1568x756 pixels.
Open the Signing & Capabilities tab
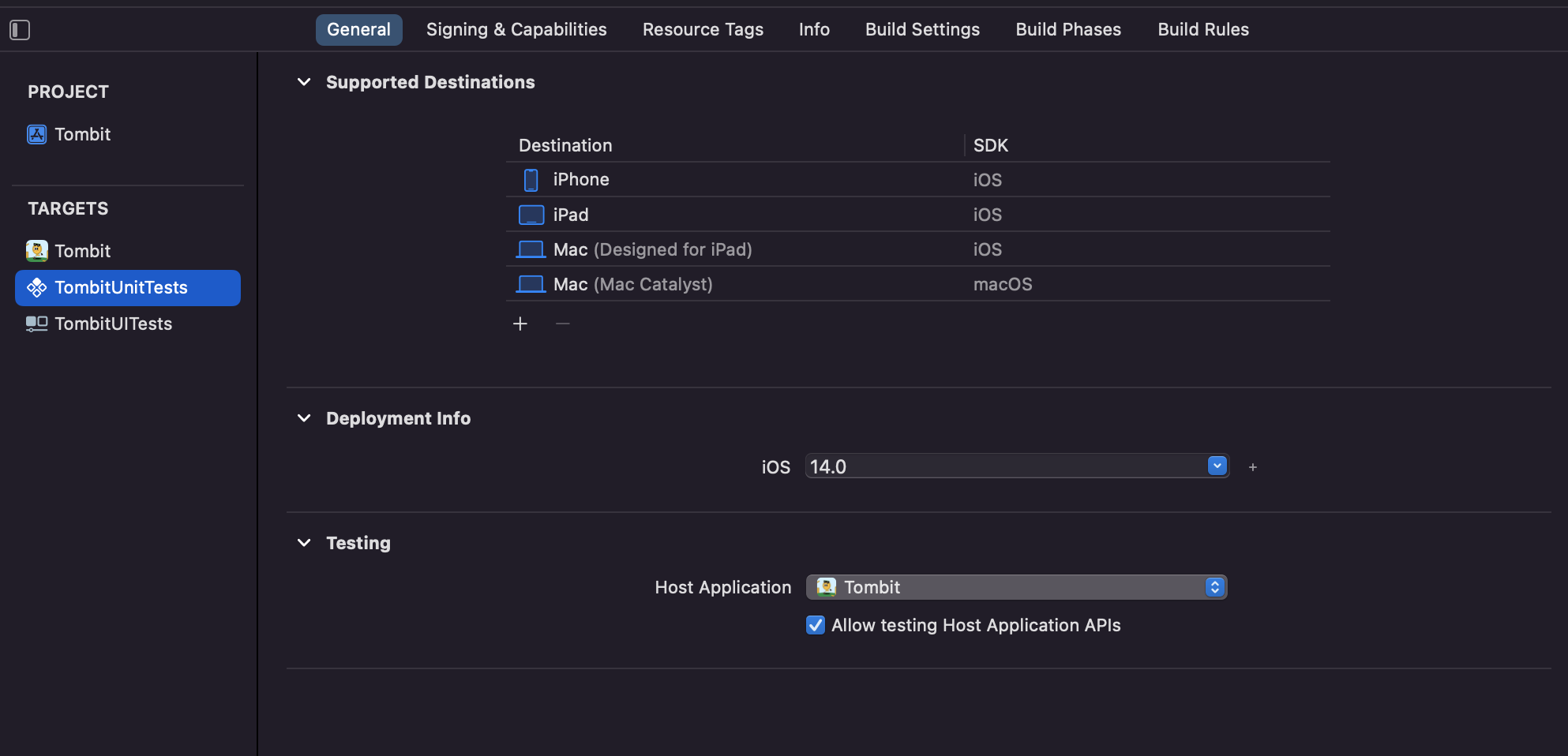tap(516, 30)
